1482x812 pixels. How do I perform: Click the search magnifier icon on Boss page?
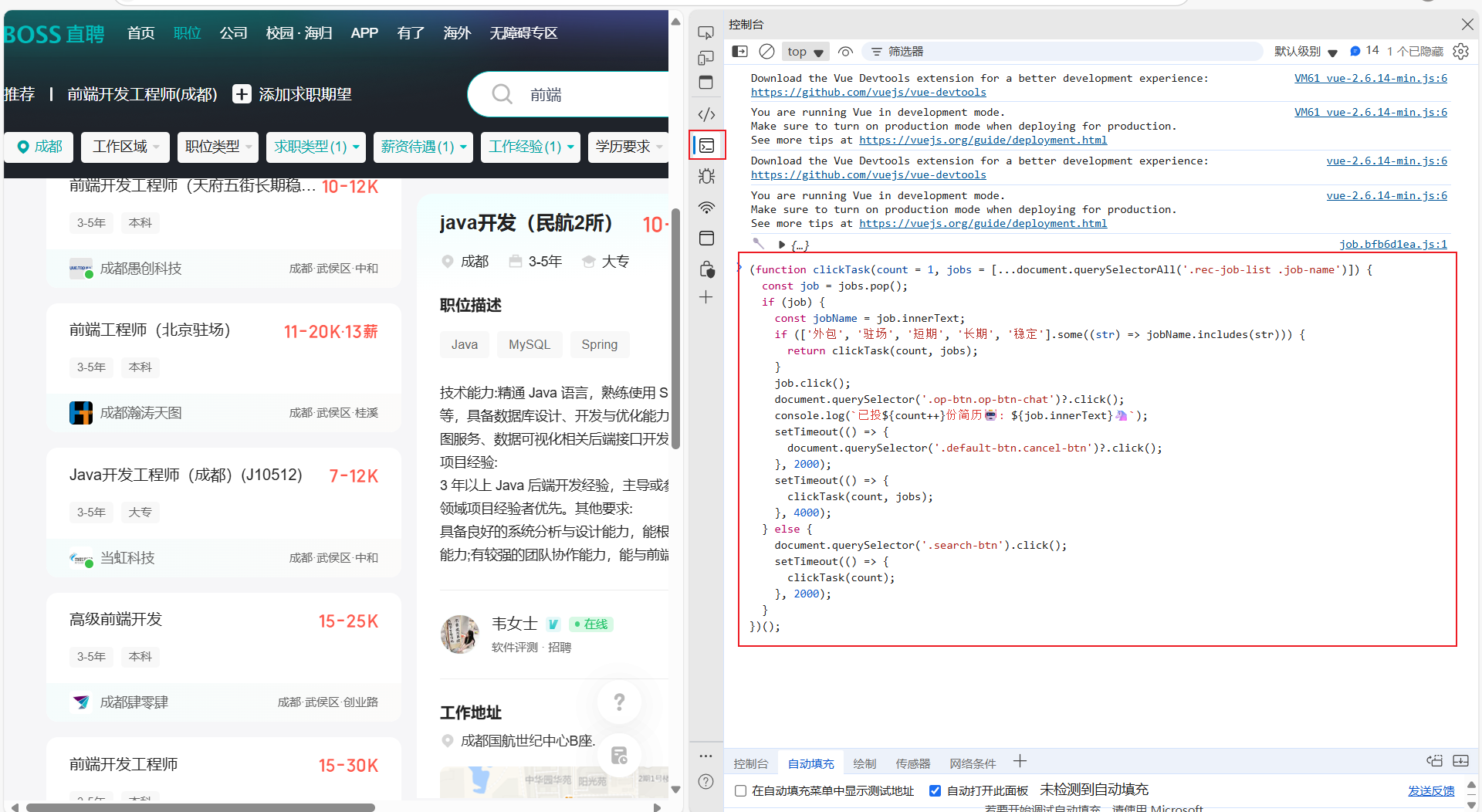[502, 94]
